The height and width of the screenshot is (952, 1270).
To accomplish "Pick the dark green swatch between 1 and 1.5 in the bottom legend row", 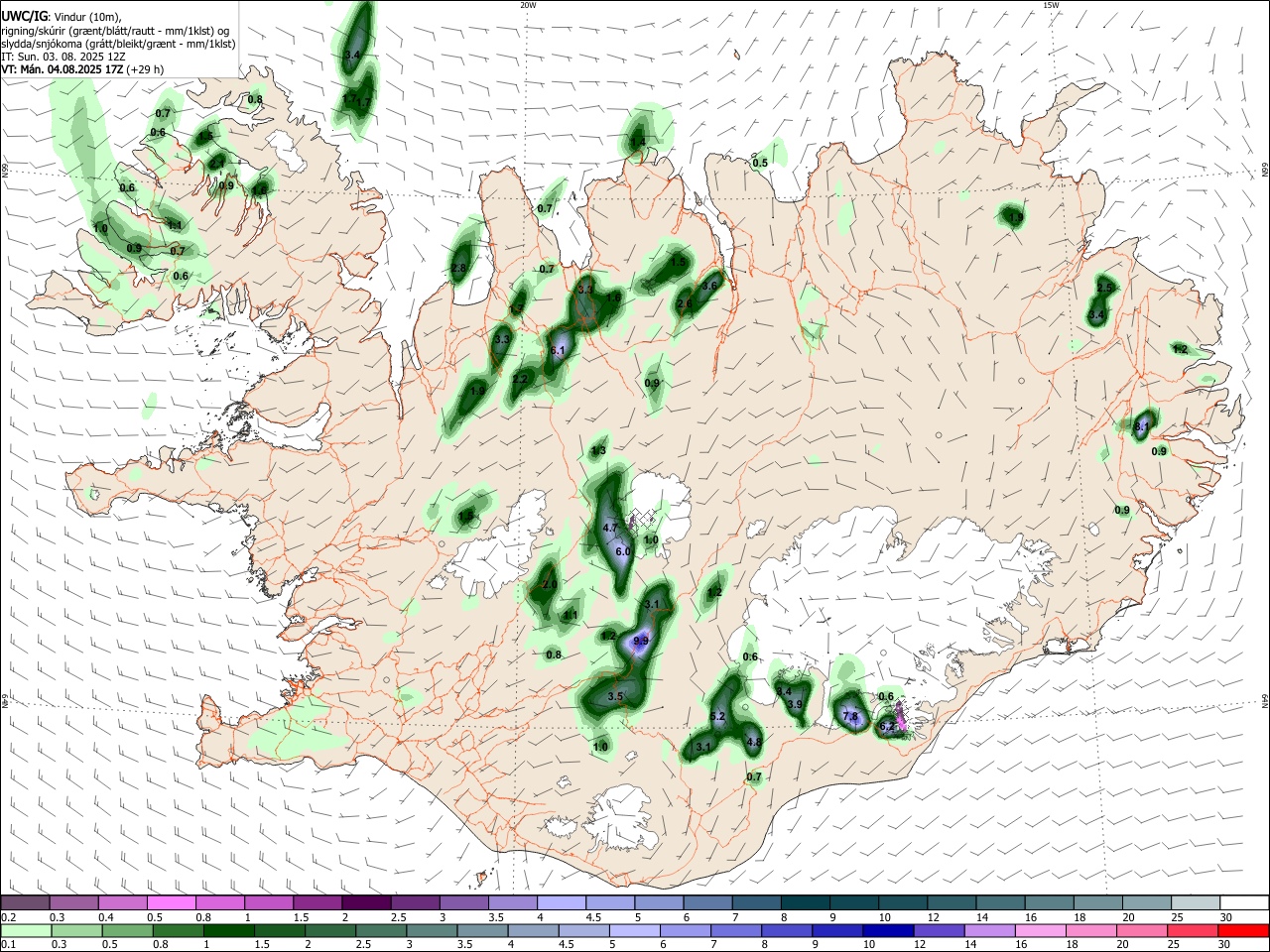I will (228, 930).
